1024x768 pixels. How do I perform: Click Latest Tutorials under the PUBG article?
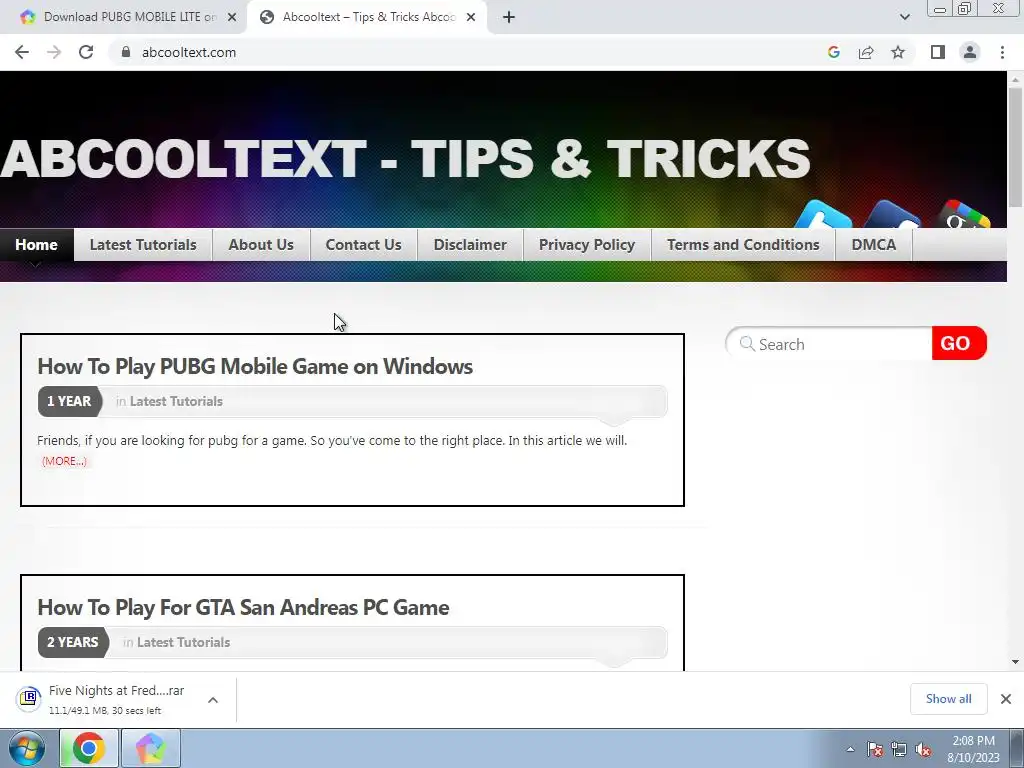click(176, 402)
